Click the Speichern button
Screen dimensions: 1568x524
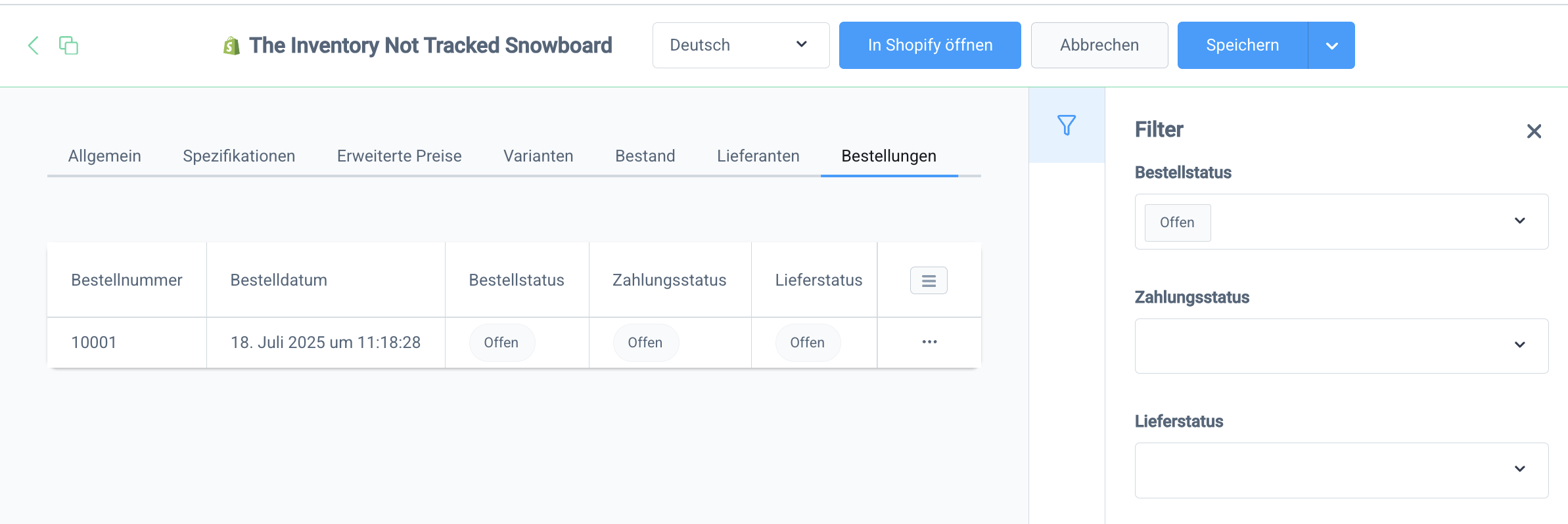point(1241,45)
